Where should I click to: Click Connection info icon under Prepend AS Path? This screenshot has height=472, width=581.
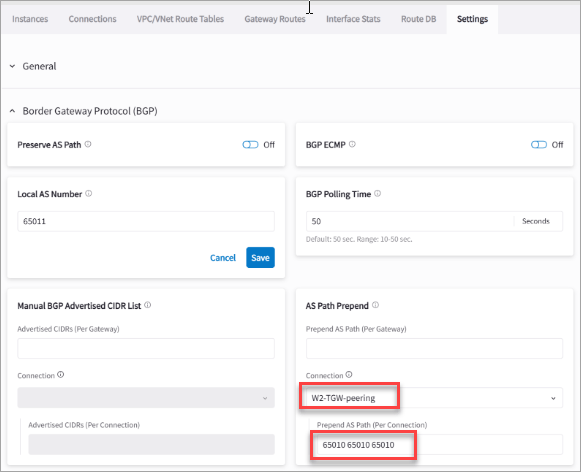click(349, 375)
